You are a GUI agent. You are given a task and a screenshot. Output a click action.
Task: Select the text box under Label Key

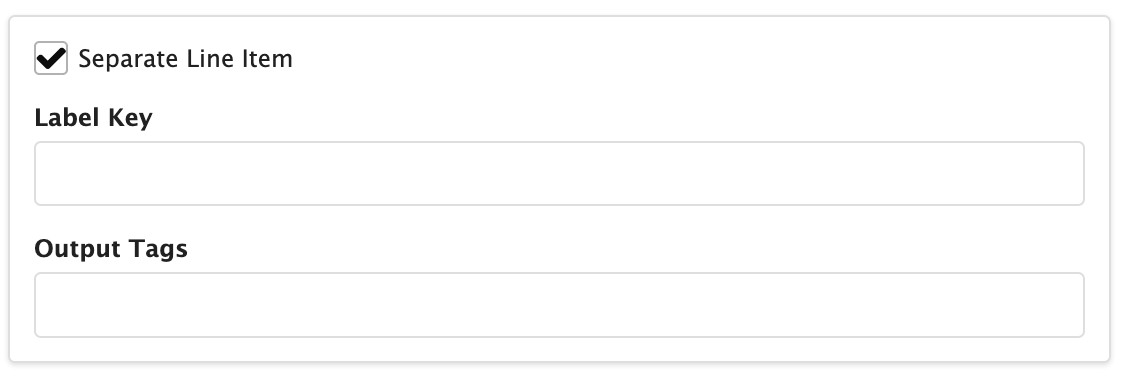(x=560, y=173)
